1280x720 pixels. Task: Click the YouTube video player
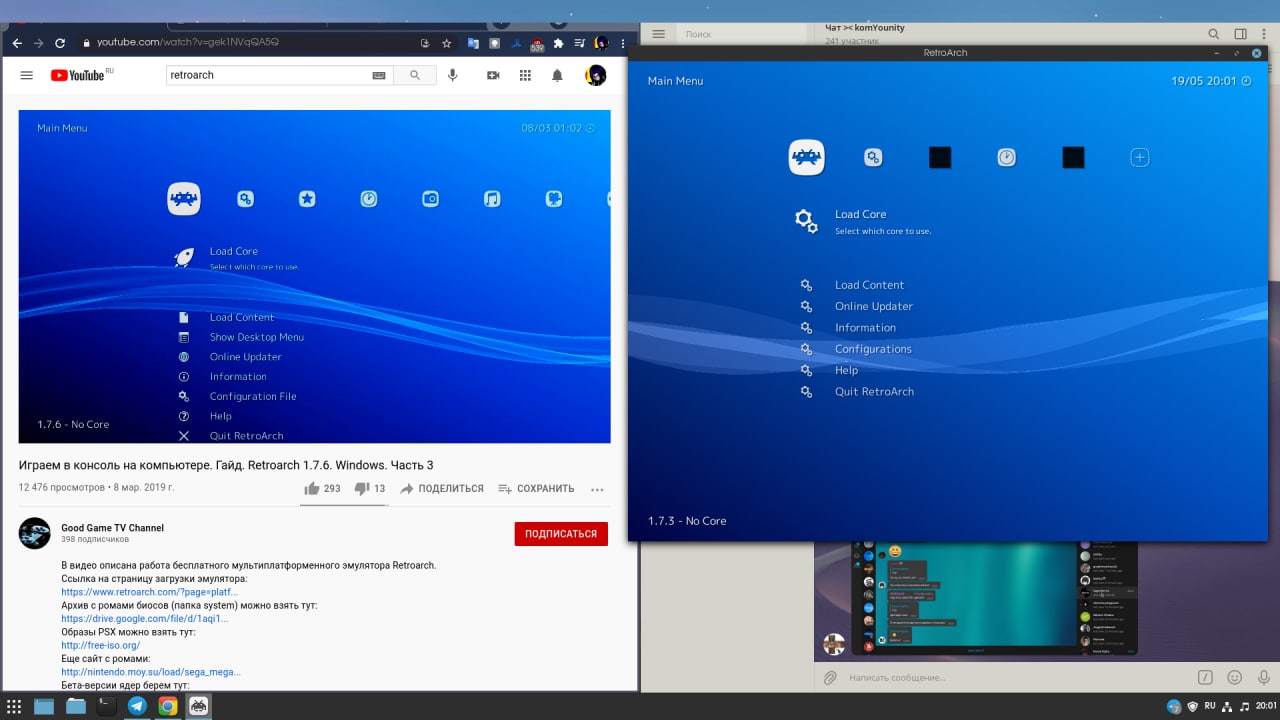pyautogui.click(x=314, y=276)
